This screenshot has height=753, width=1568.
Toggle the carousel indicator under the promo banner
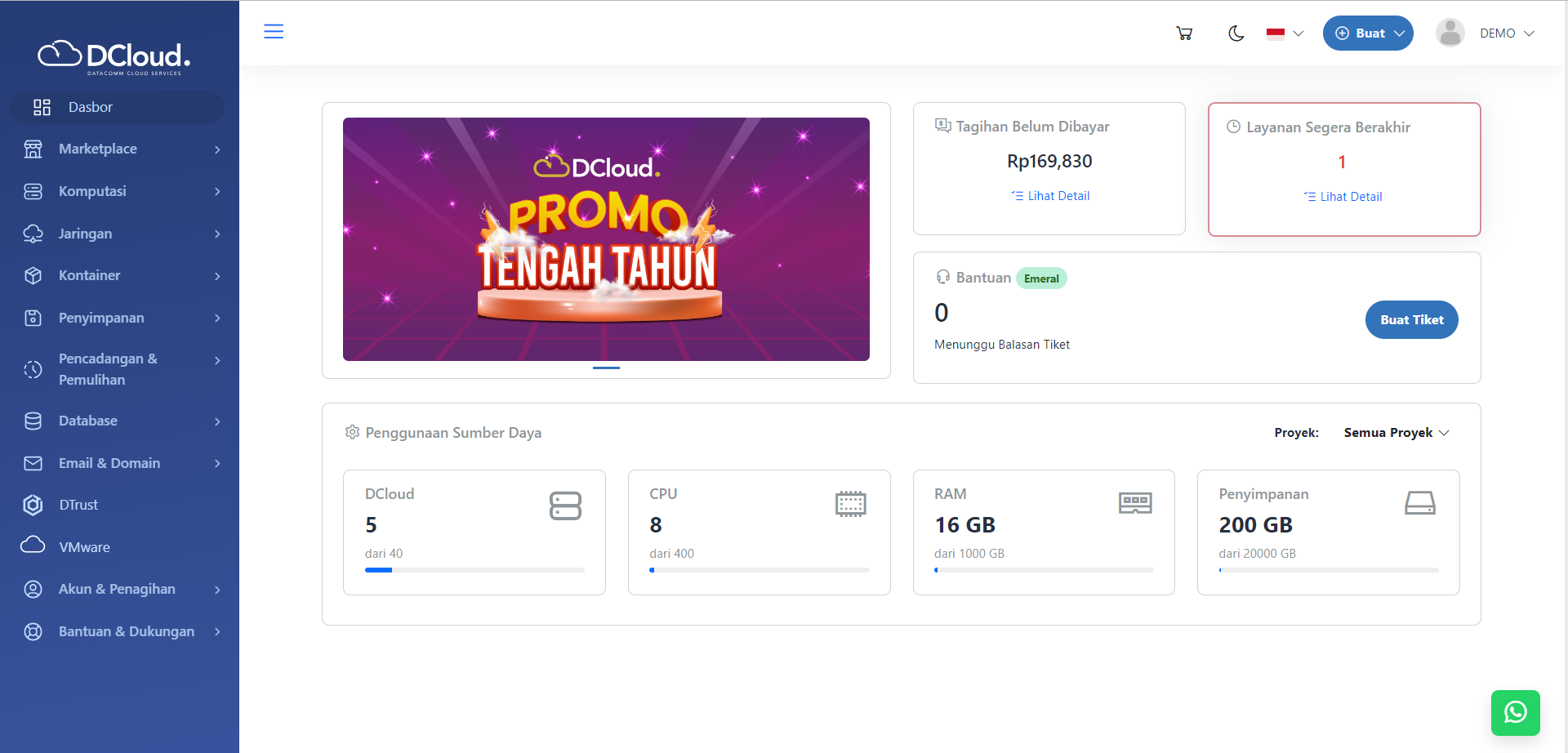pyautogui.click(x=606, y=368)
